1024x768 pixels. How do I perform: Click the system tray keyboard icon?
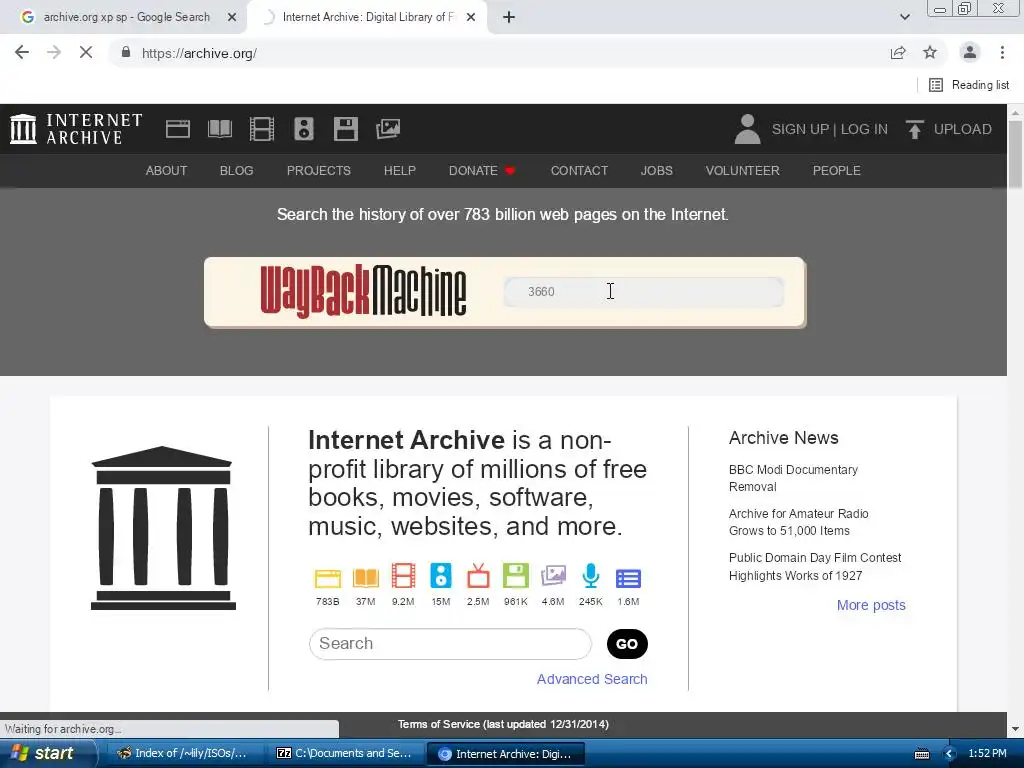(922, 754)
